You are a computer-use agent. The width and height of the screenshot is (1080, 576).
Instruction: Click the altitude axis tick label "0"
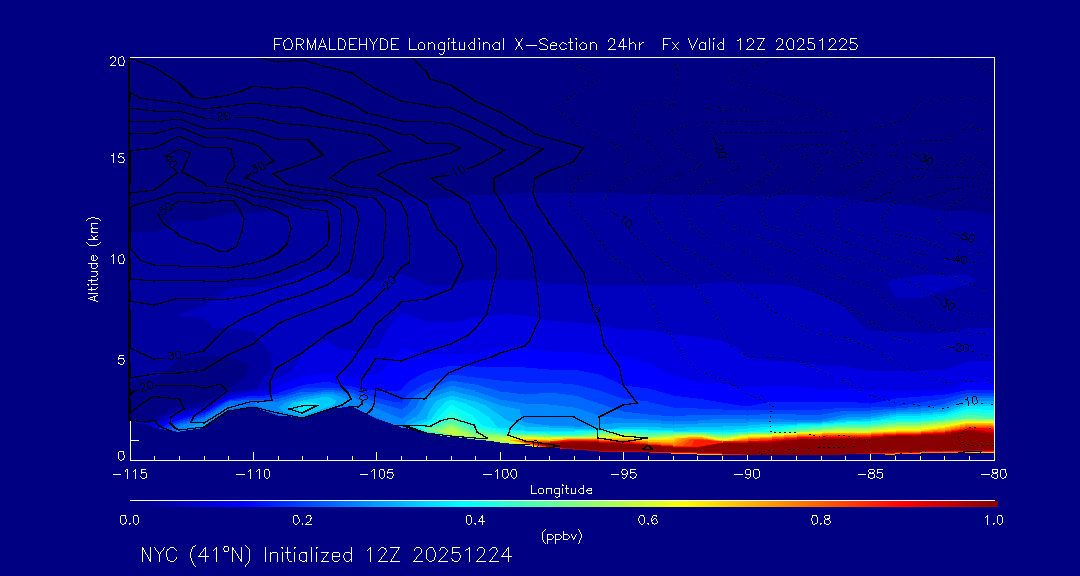[x=120, y=455]
